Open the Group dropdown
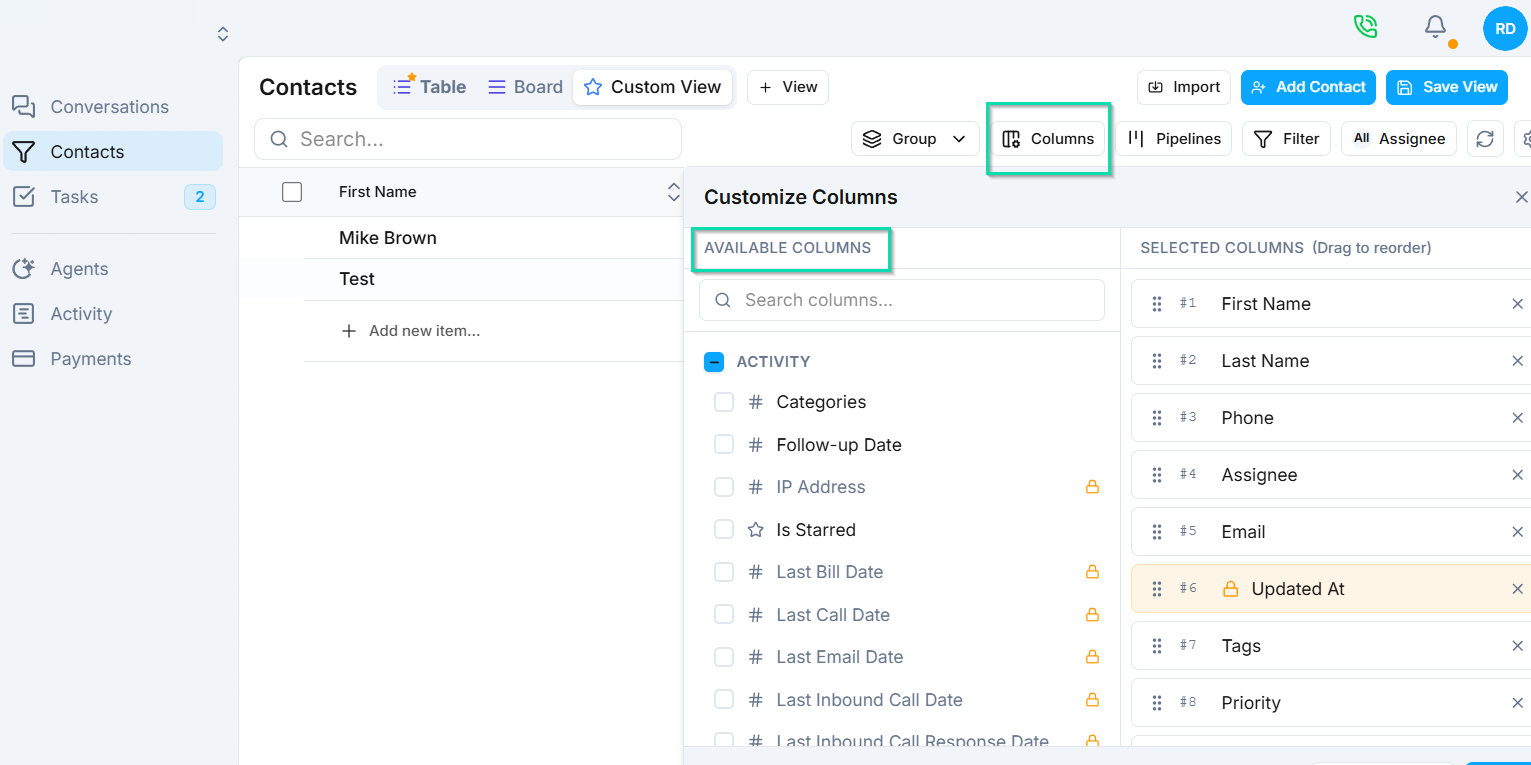This screenshot has height=765, width=1531. pos(915,139)
